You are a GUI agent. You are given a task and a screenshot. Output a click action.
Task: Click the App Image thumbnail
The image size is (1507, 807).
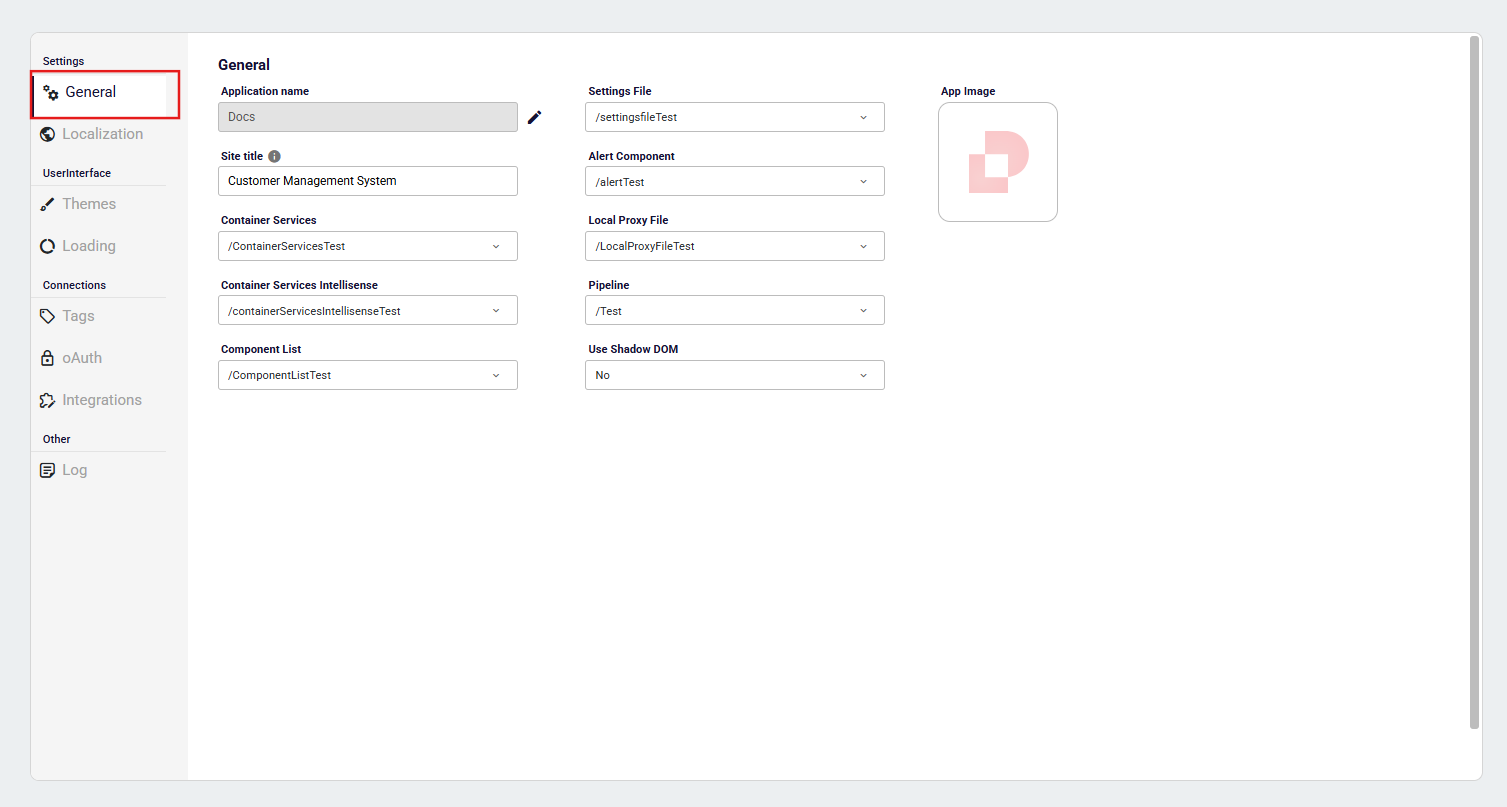tap(997, 162)
